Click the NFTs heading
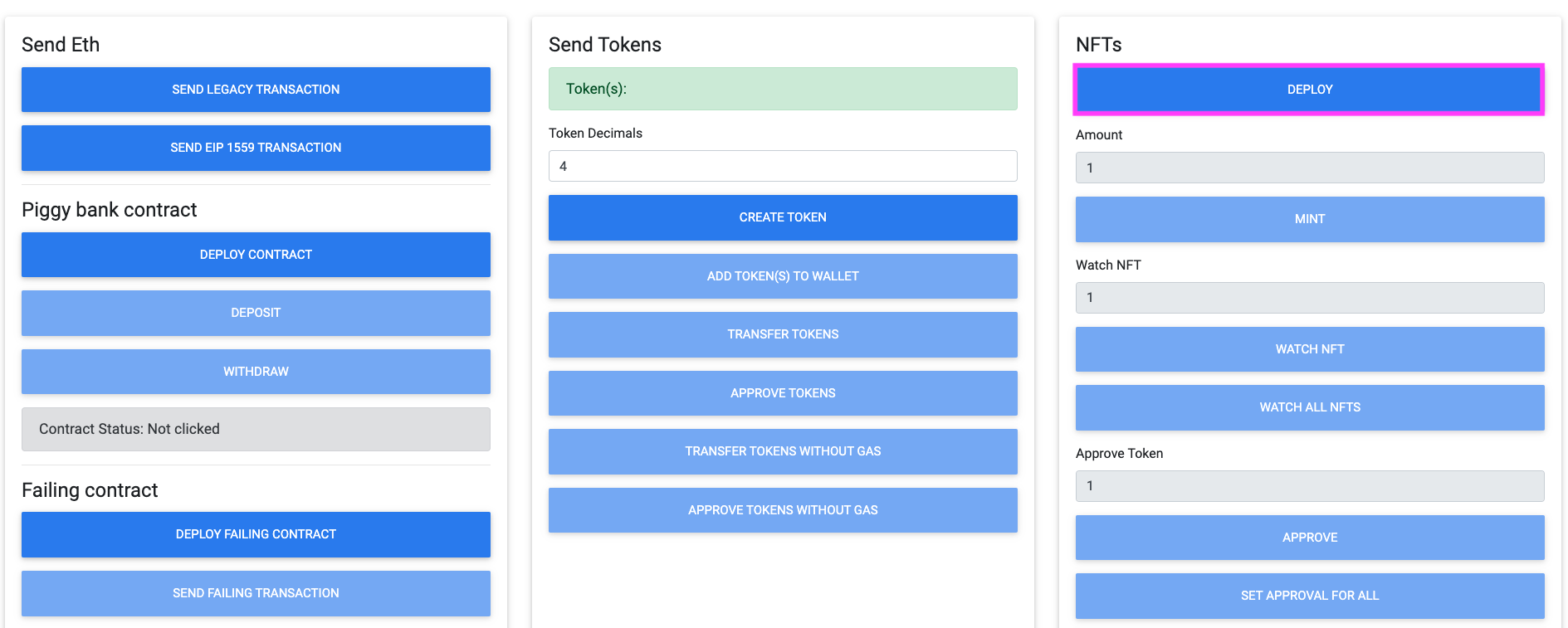 pyautogui.click(x=1099, y=45)
